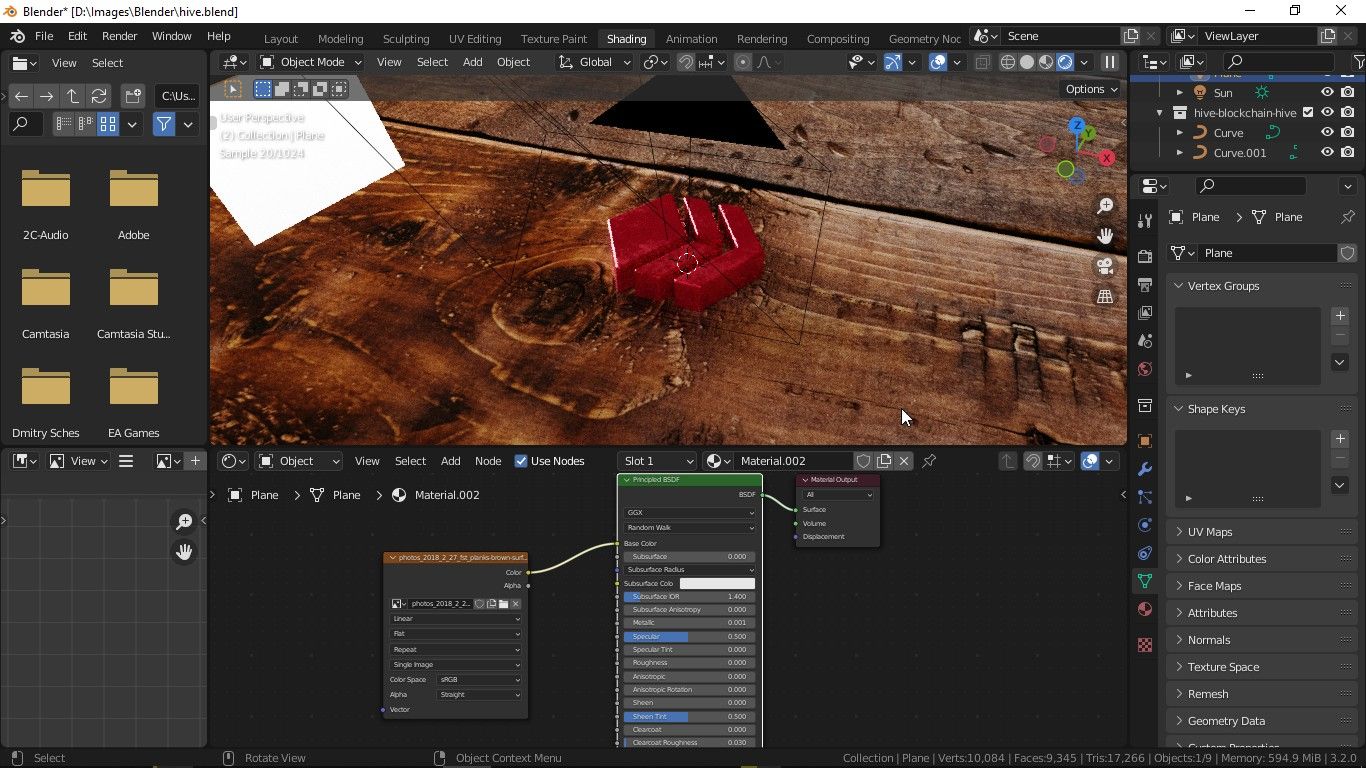Open the Output properties tab
The image size is (1366, 768).
click(x=1145, y=285)
